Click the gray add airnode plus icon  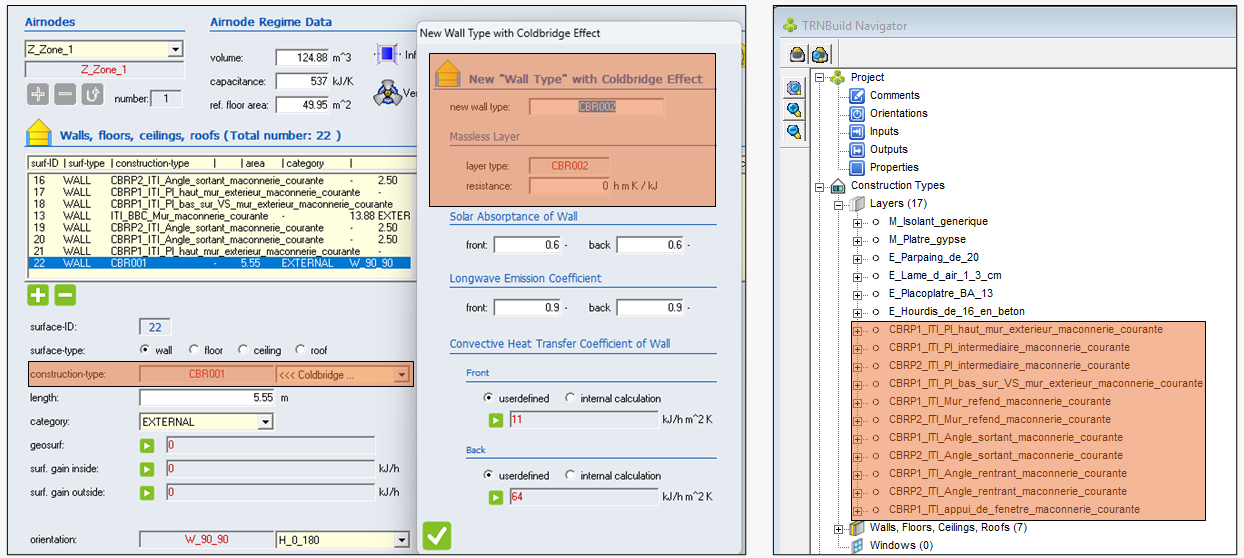click(38, 95)
